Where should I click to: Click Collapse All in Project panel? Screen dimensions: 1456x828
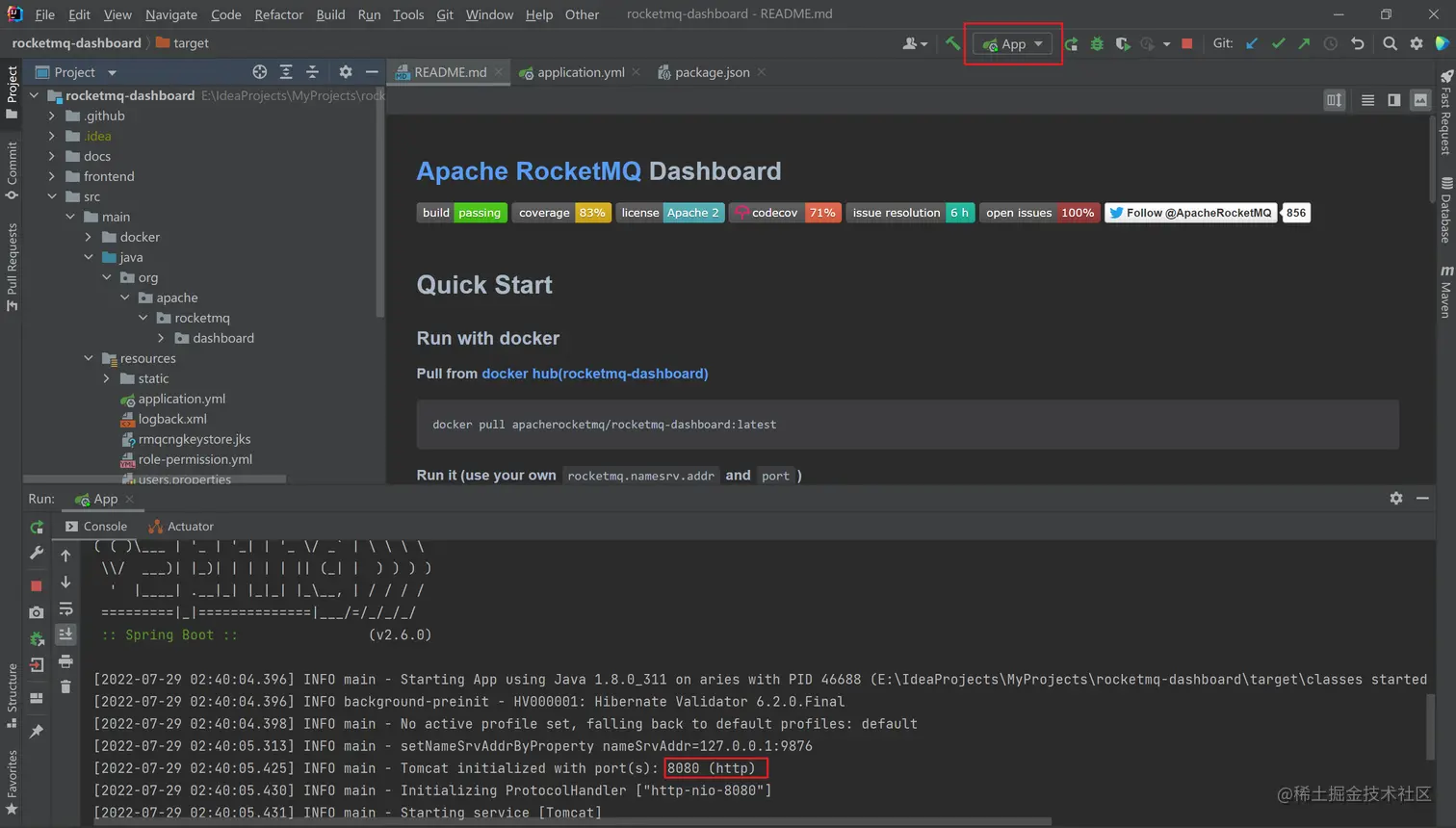(x=312, y=72)
